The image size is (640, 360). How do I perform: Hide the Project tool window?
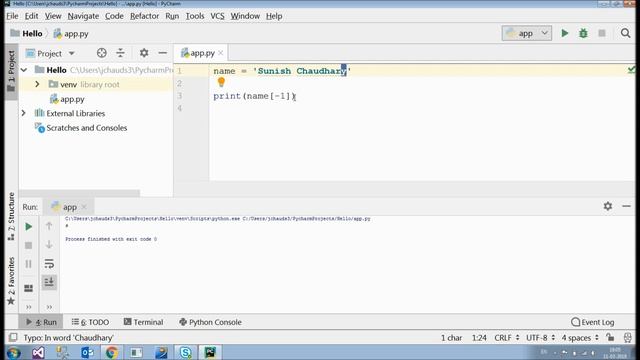[162, 53]
